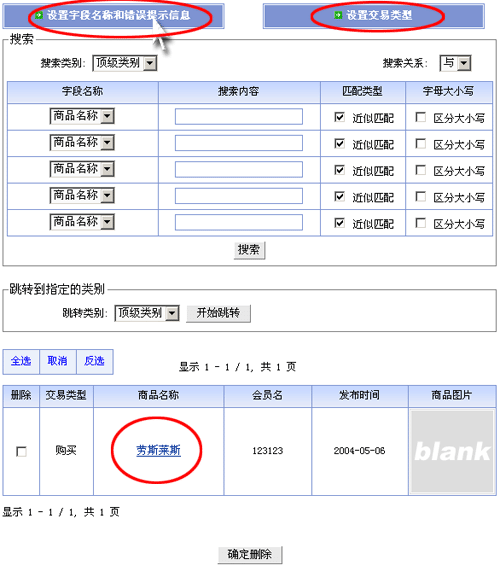Open 设置交易类型 tab
The image size is (500, 577).
click(373, 16)
